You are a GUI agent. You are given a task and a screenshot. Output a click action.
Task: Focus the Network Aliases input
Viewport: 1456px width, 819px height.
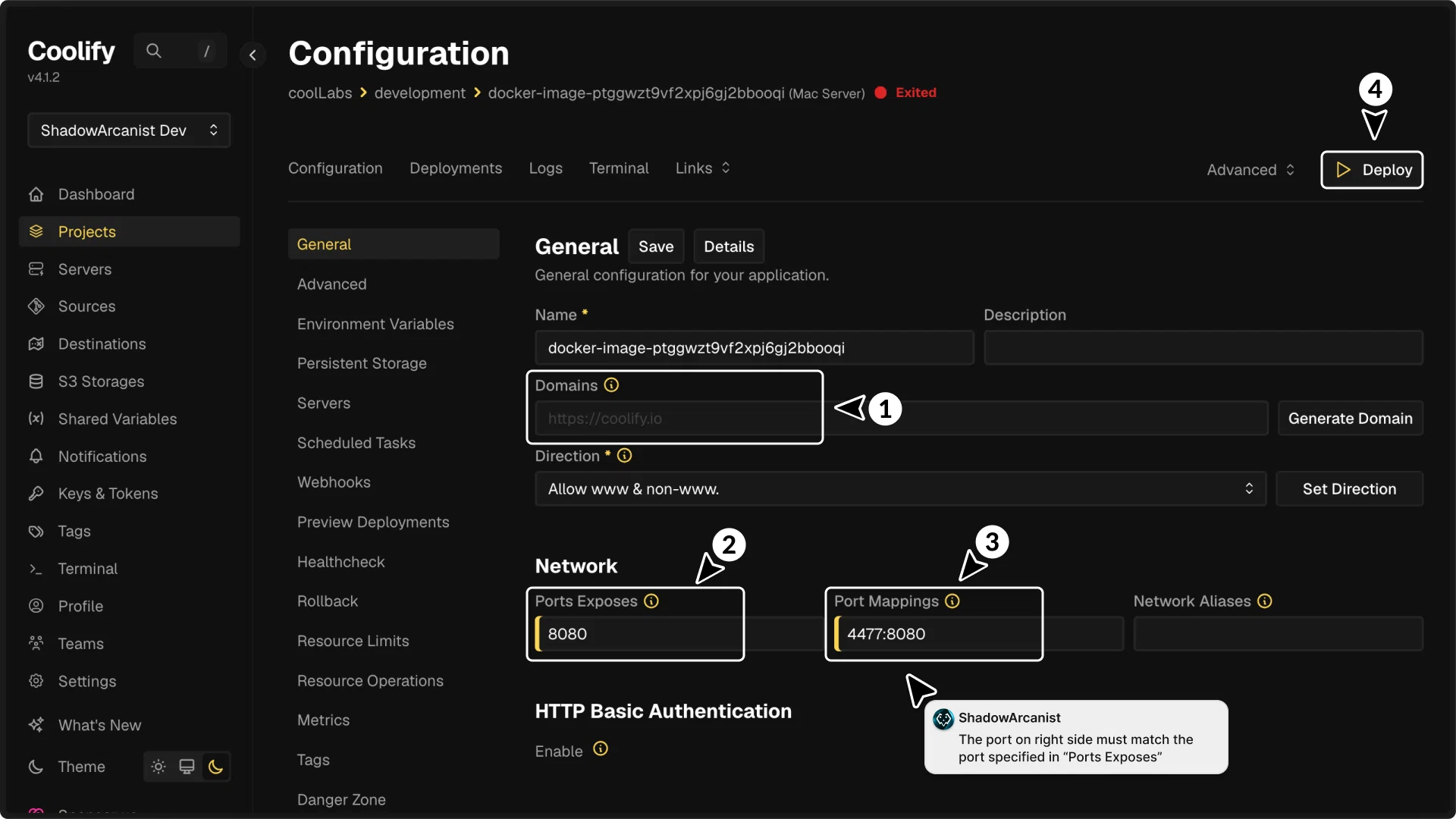point(1278,634)
